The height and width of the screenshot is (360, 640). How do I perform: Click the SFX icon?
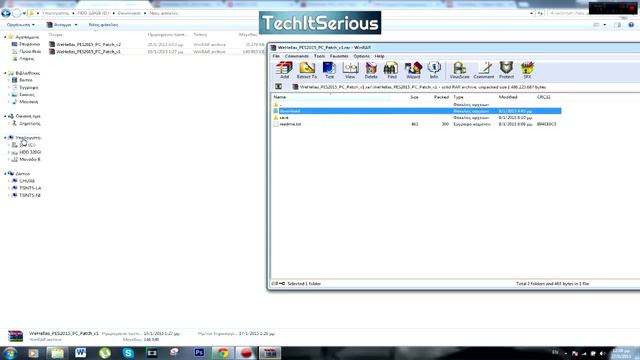point(527,70)
